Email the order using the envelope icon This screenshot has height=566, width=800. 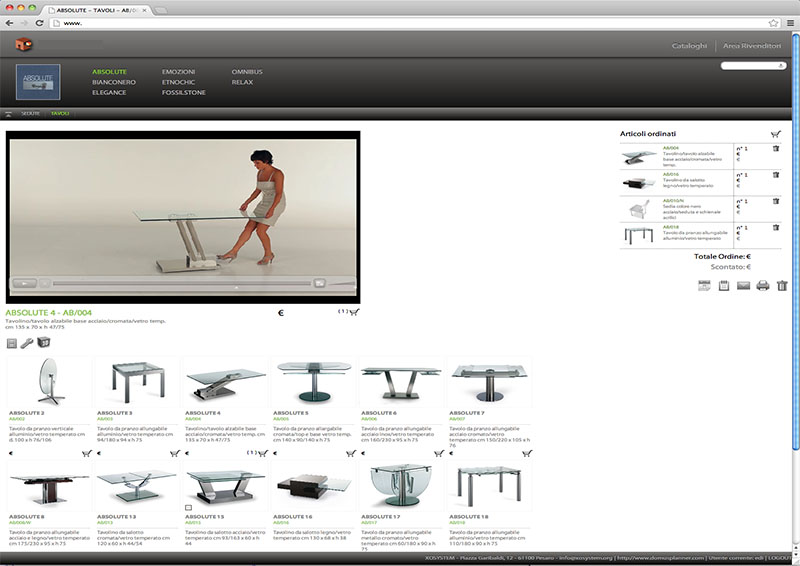pos(743,286)
